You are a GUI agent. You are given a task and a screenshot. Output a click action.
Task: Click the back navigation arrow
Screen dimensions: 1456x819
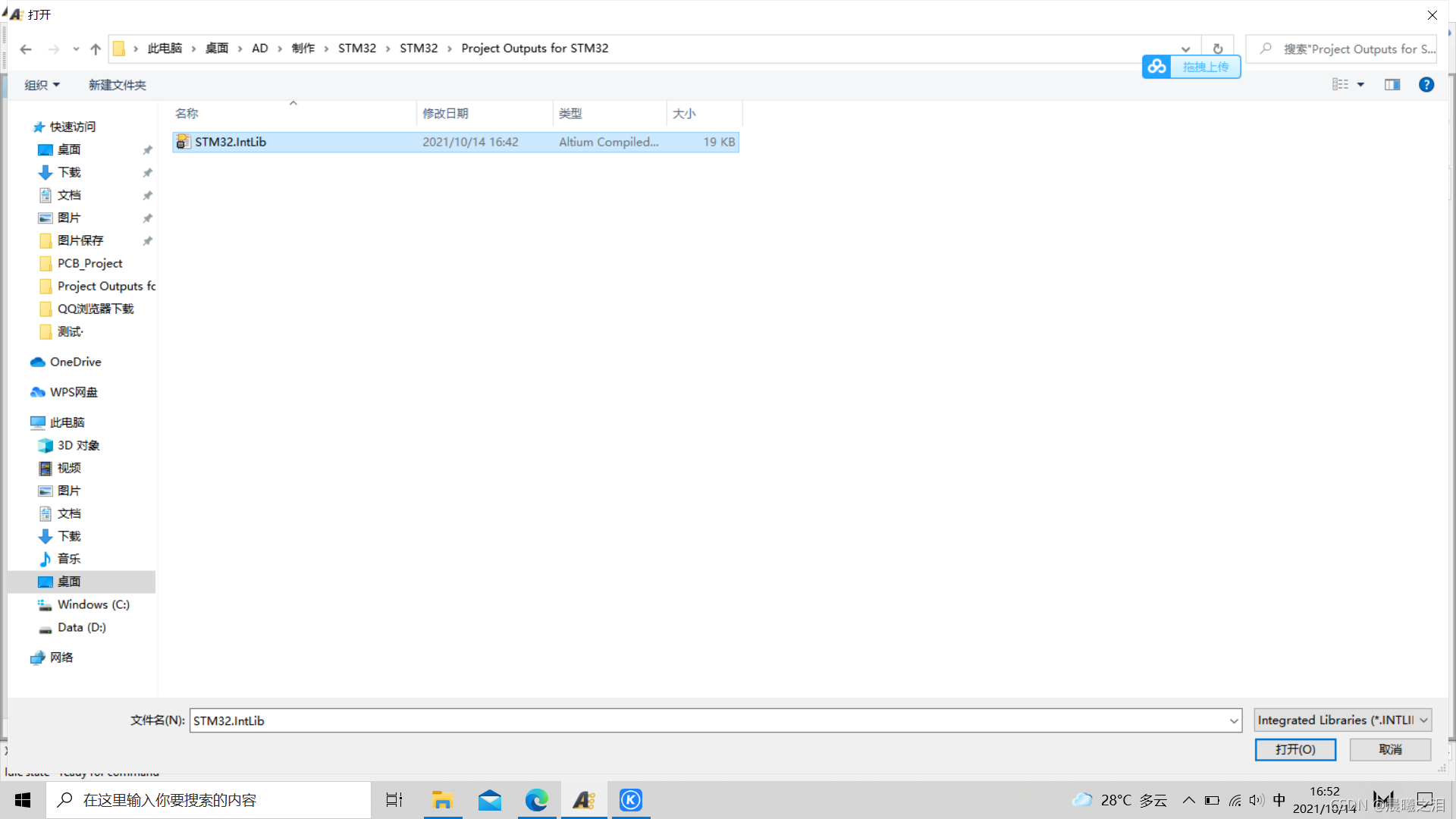[26, 49]
